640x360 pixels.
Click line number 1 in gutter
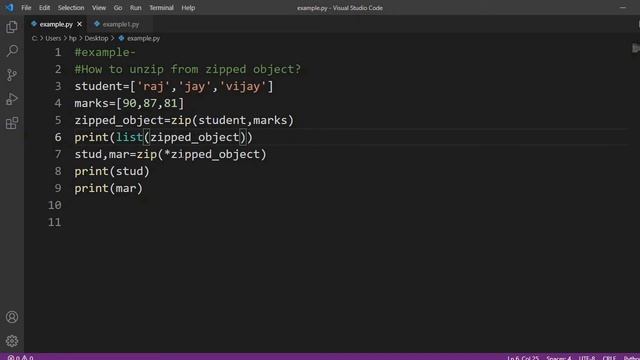tap(58, 52)
